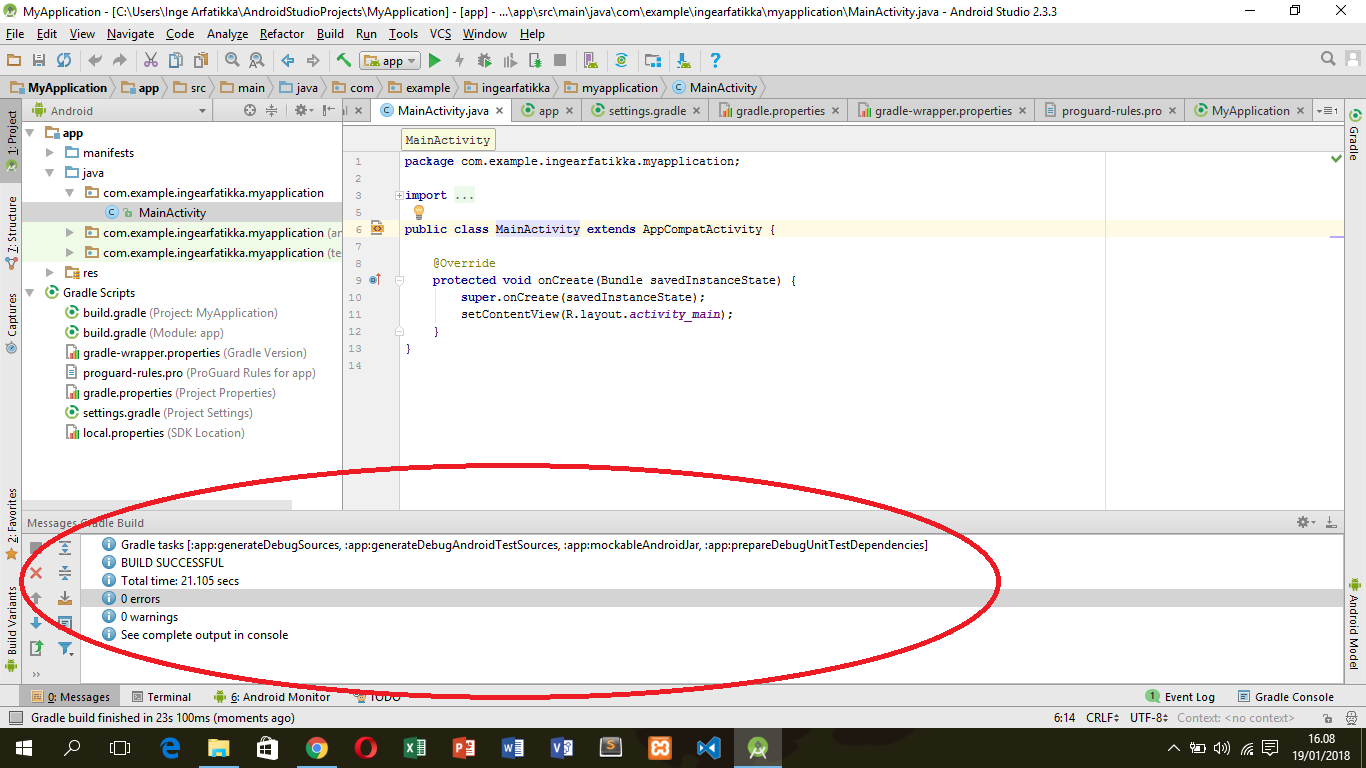Open the app run configuration dropdown

click(390, 61)
